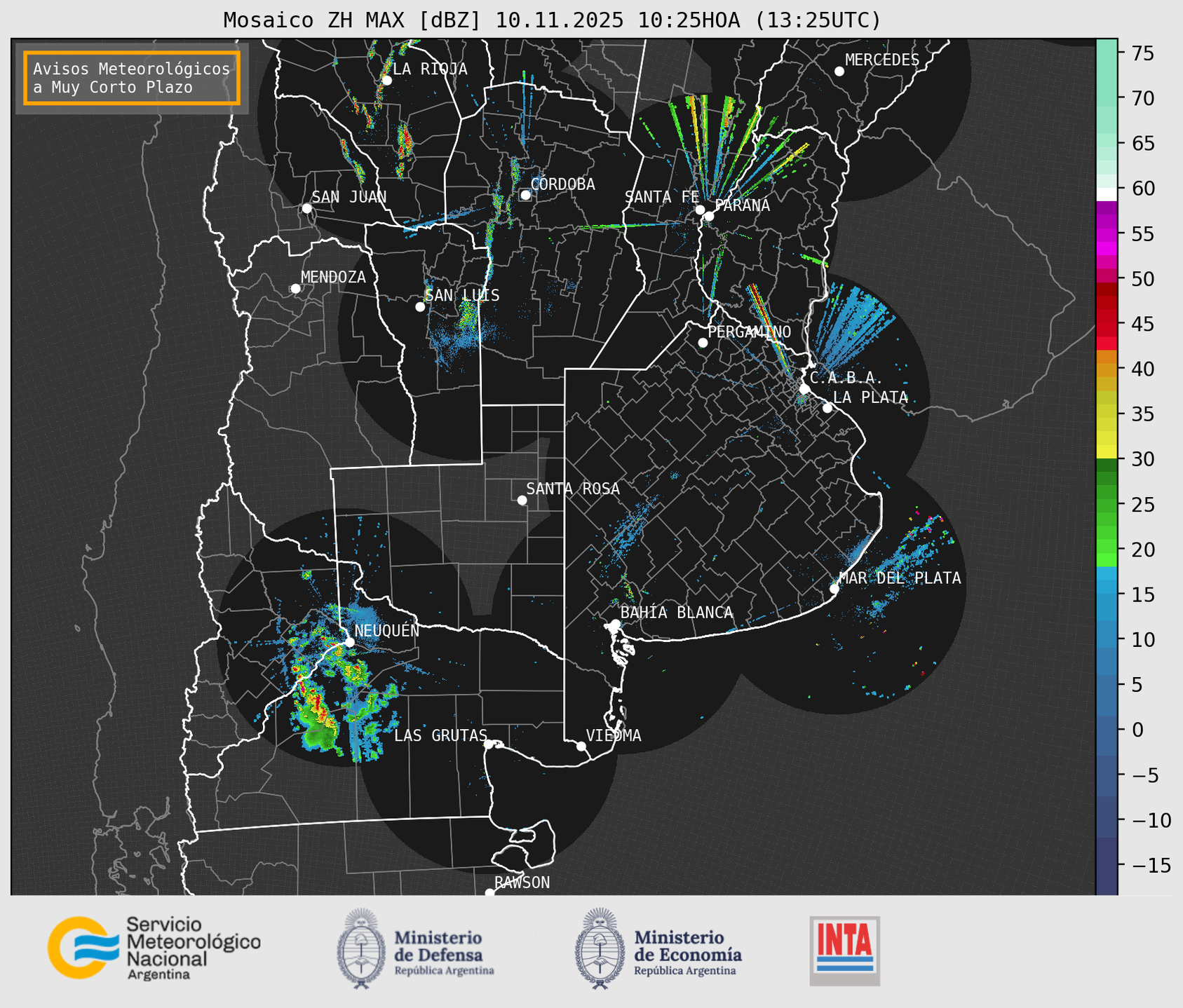1183x1008 pixels.
Task: Click the Mendoza city marker dot
Action: click(x=295, y=289)
